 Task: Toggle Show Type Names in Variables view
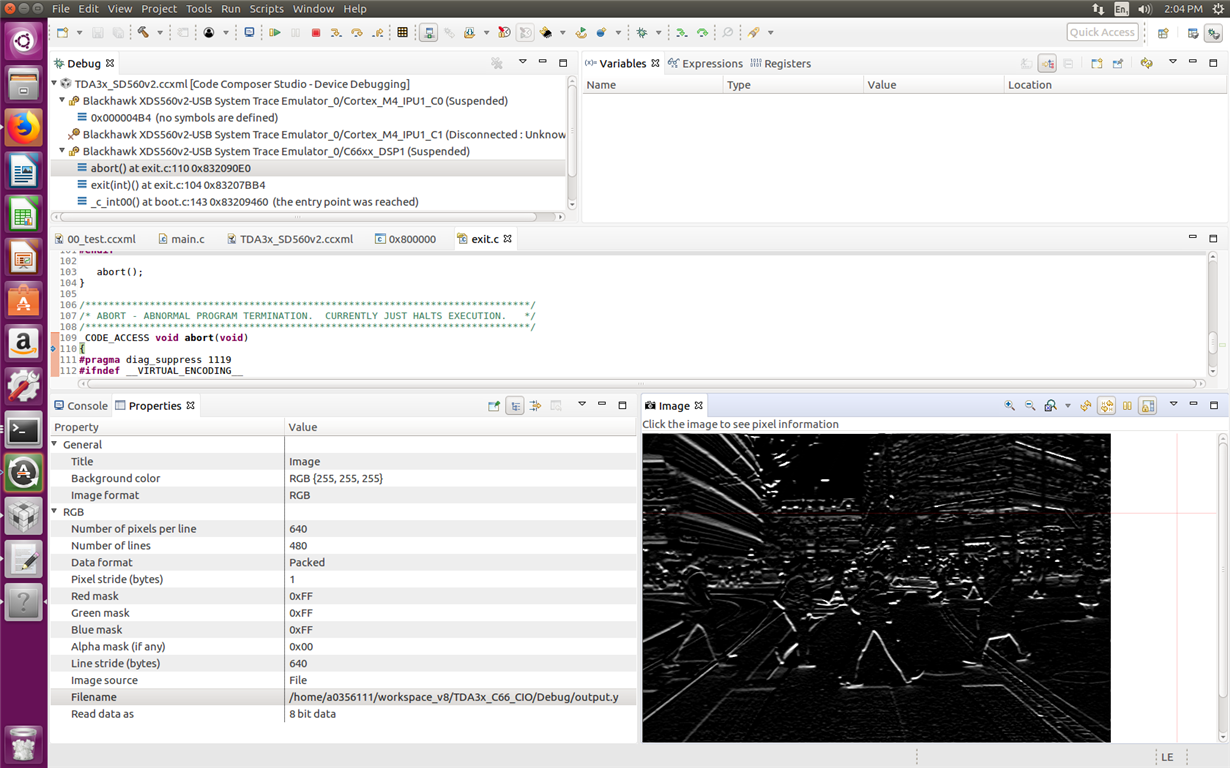point(1026,63)
